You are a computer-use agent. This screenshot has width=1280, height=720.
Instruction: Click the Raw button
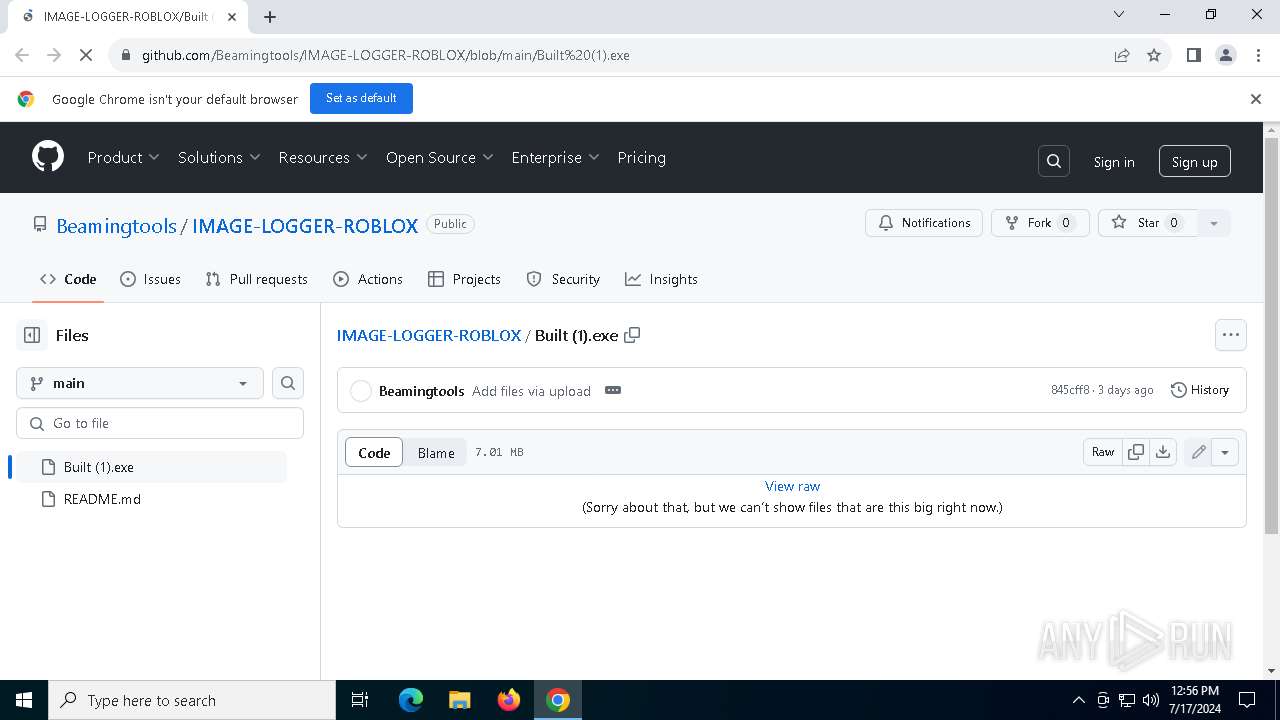tap(1103, 452)
